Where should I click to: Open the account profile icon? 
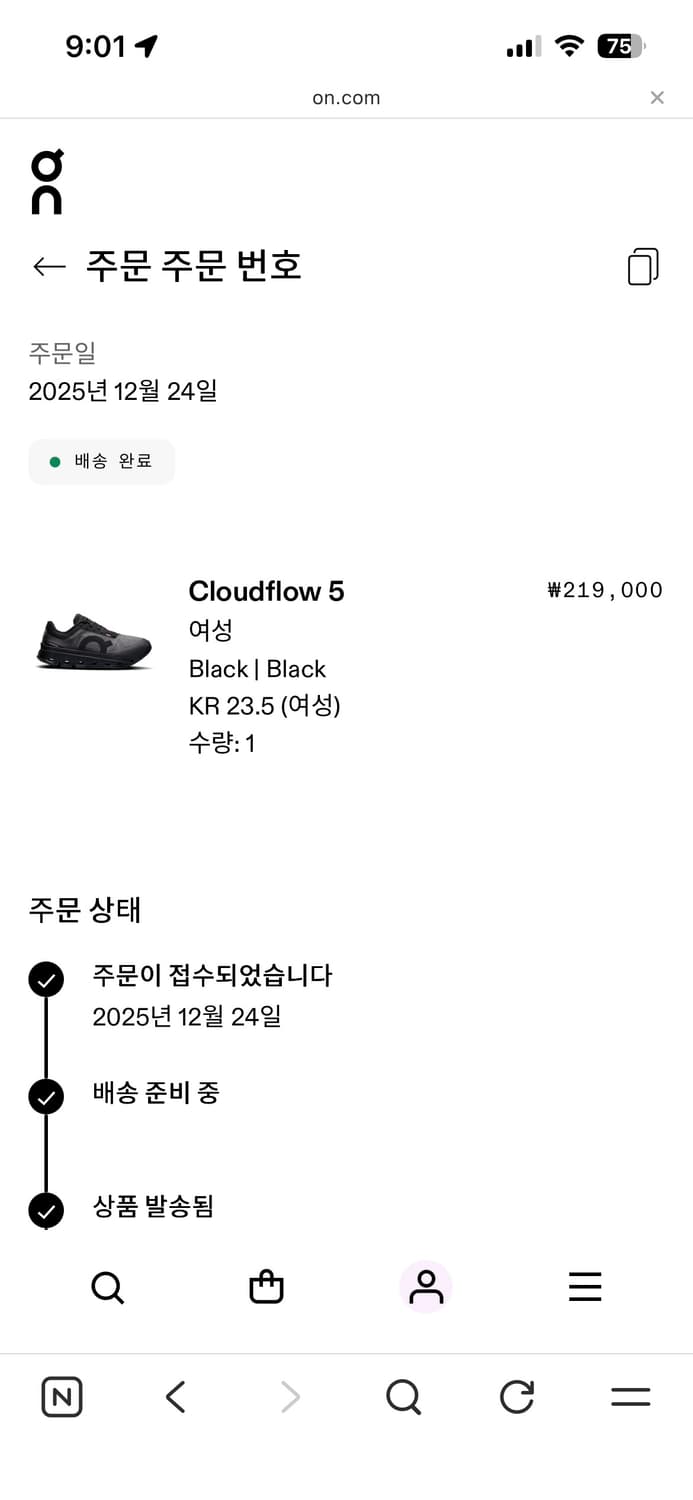tap(426, 1287)
